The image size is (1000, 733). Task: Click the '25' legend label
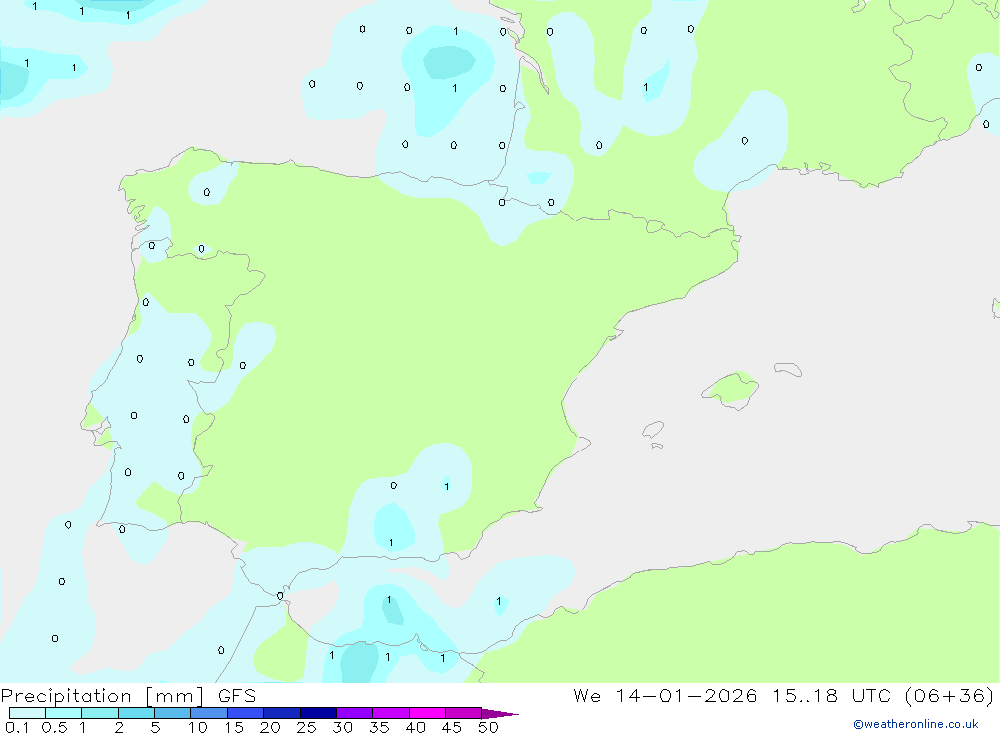pos(306,727)
